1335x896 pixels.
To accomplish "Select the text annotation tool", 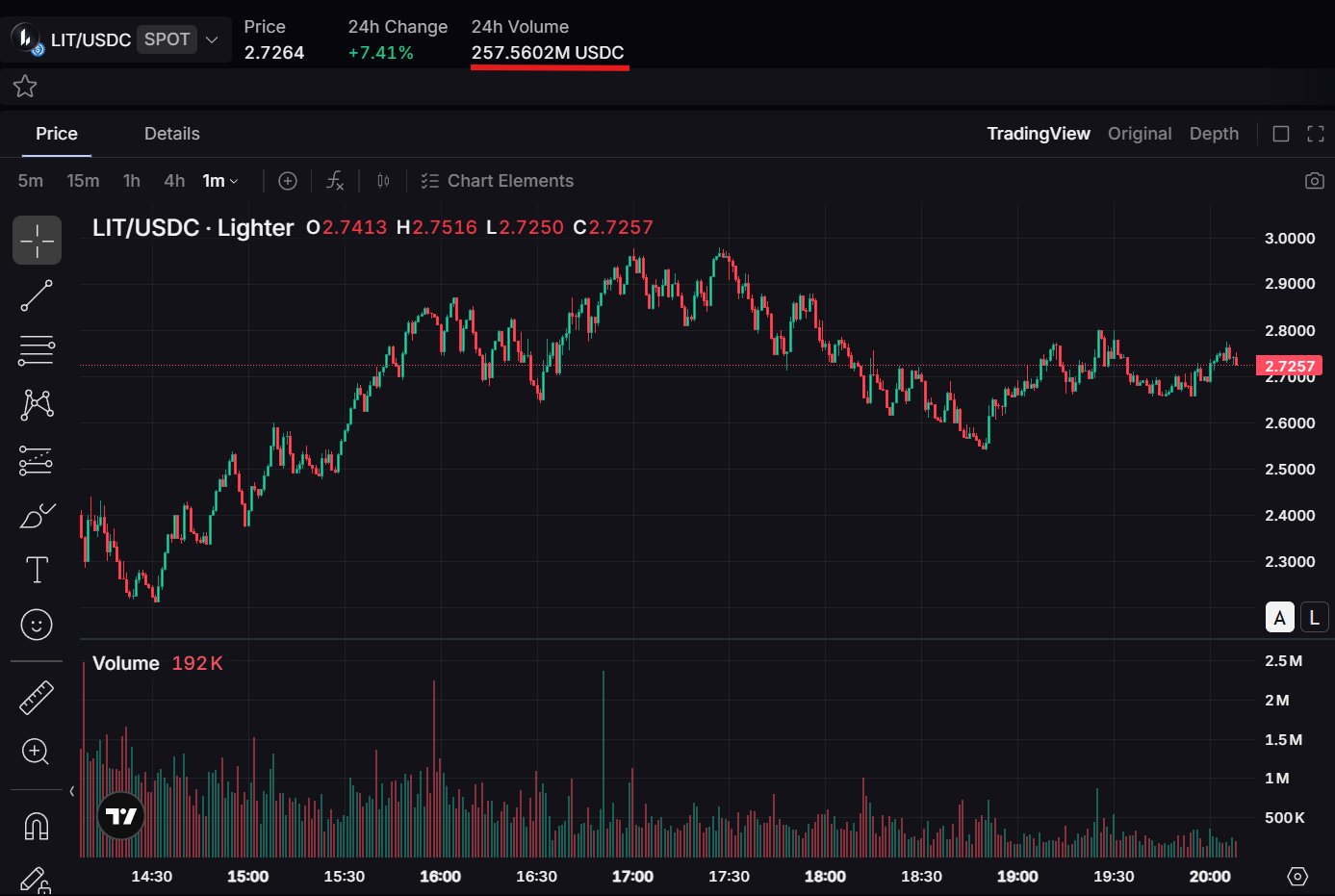I will click(37, 570).
